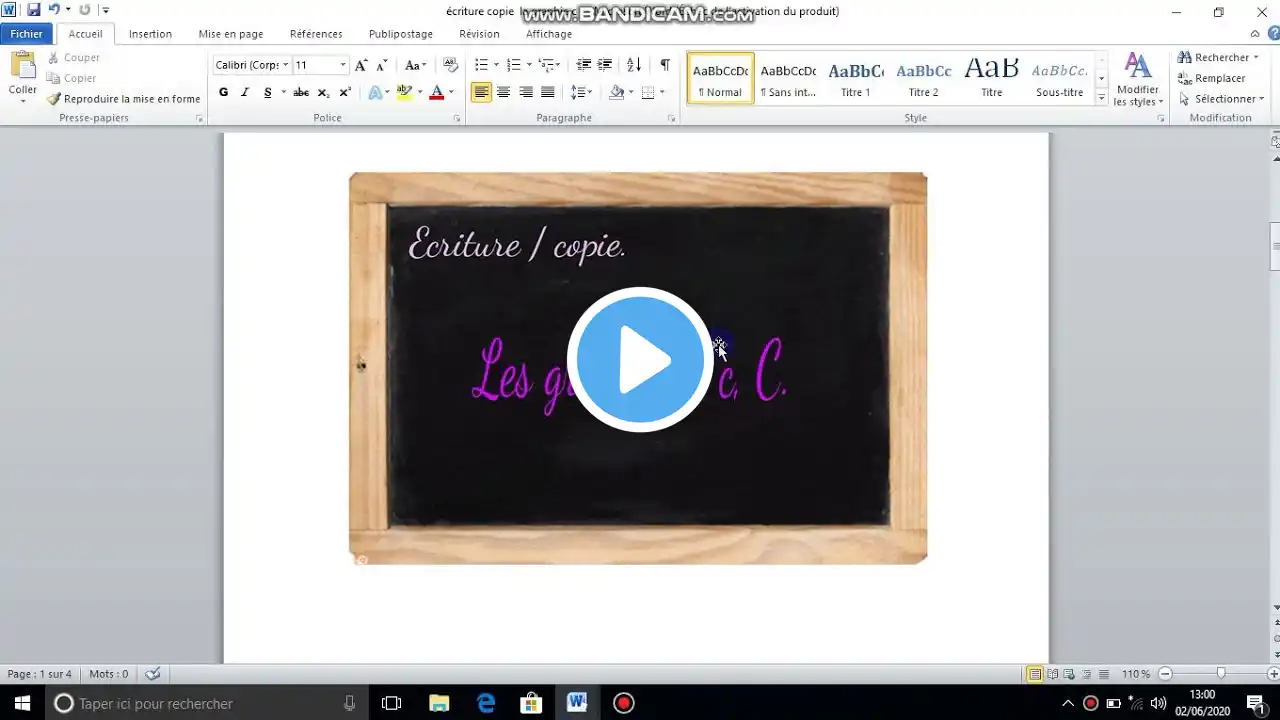Open the Police dialog launcher

click(457, 119)
